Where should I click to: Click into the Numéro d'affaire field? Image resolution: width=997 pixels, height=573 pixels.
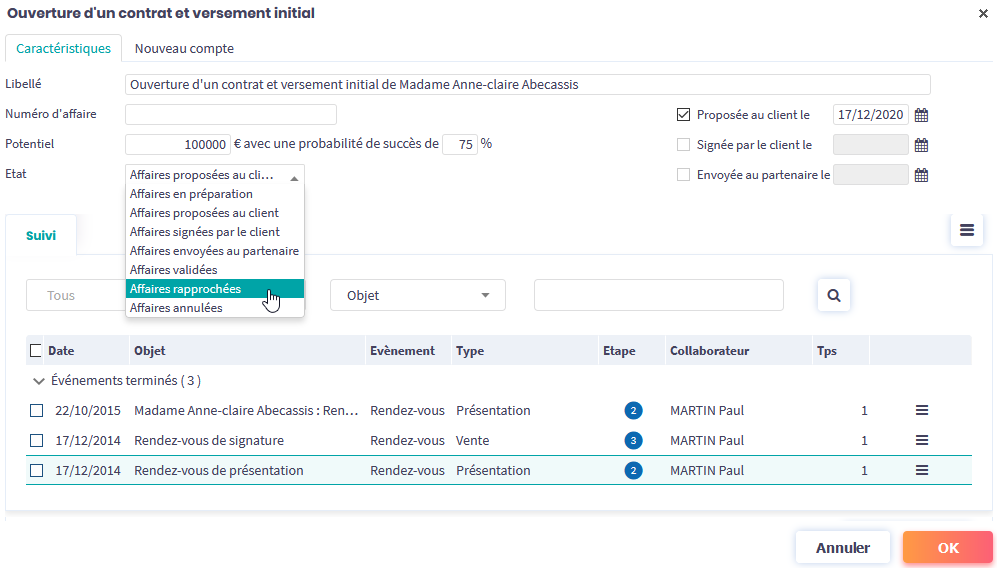[230, 115]
